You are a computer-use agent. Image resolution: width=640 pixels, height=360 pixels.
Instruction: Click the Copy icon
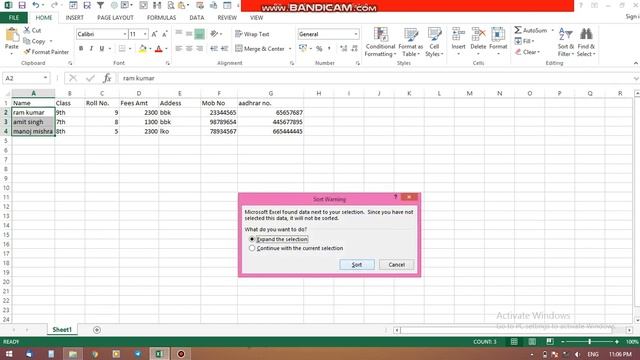27,41
